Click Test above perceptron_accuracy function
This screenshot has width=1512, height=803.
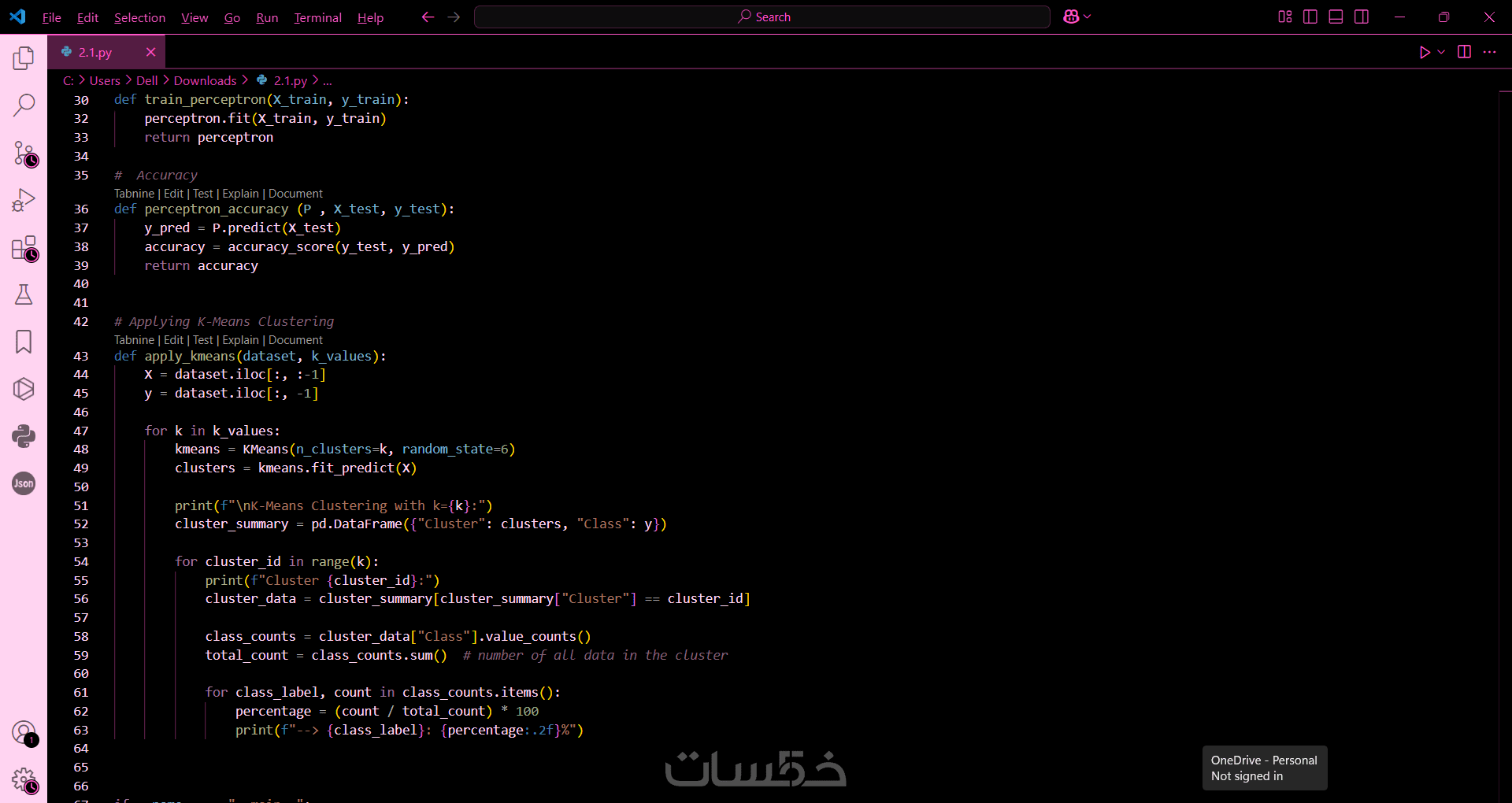203,194
